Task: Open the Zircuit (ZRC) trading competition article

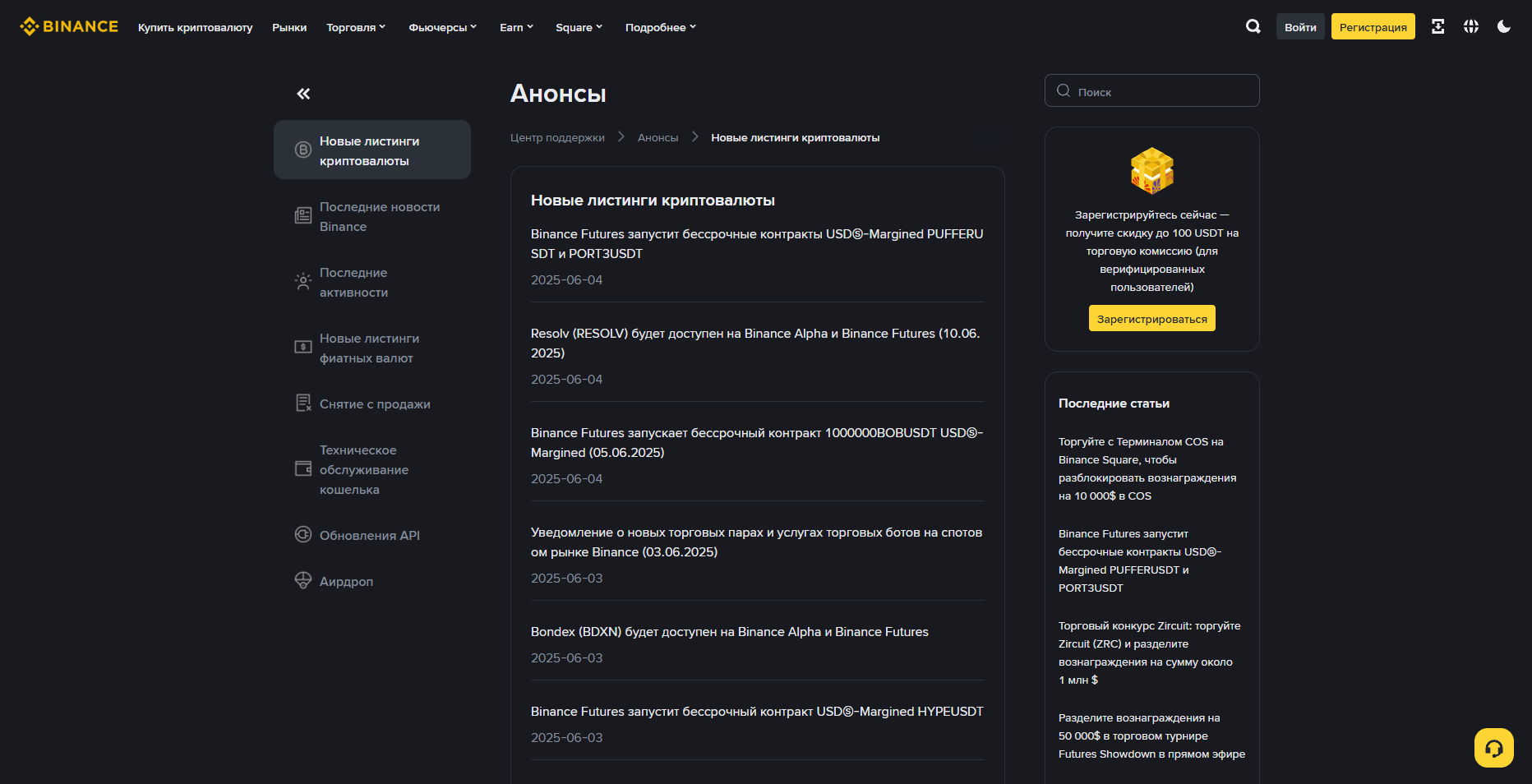Action: 1150,653
